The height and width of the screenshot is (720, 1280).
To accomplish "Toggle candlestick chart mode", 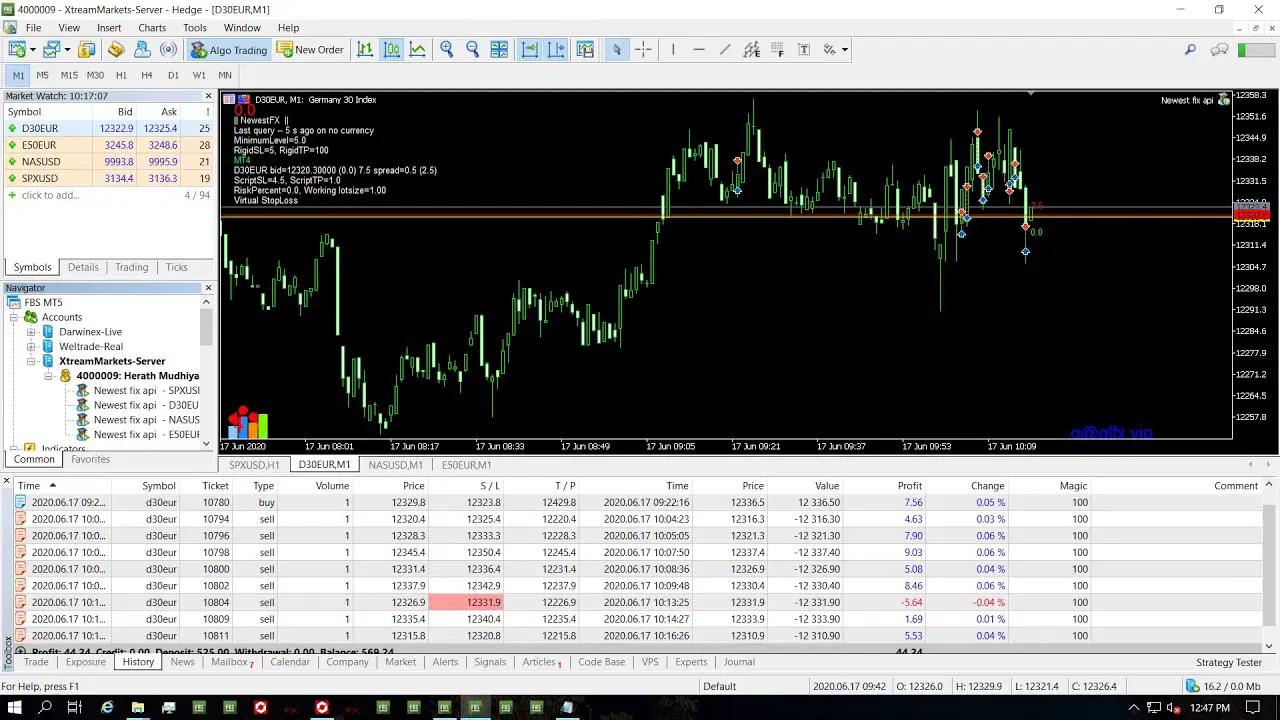I will [x=392, y=49].
